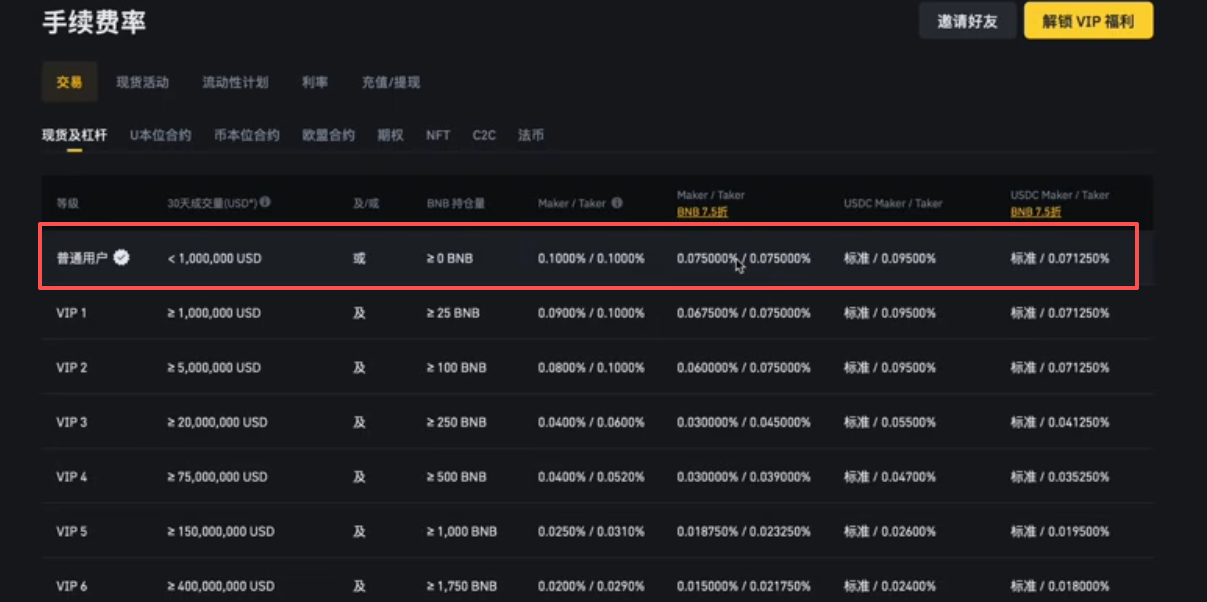This screenshot has height=602, width=1207.
Task: Select the 利率 tab
Action: (x=315, y=82)
